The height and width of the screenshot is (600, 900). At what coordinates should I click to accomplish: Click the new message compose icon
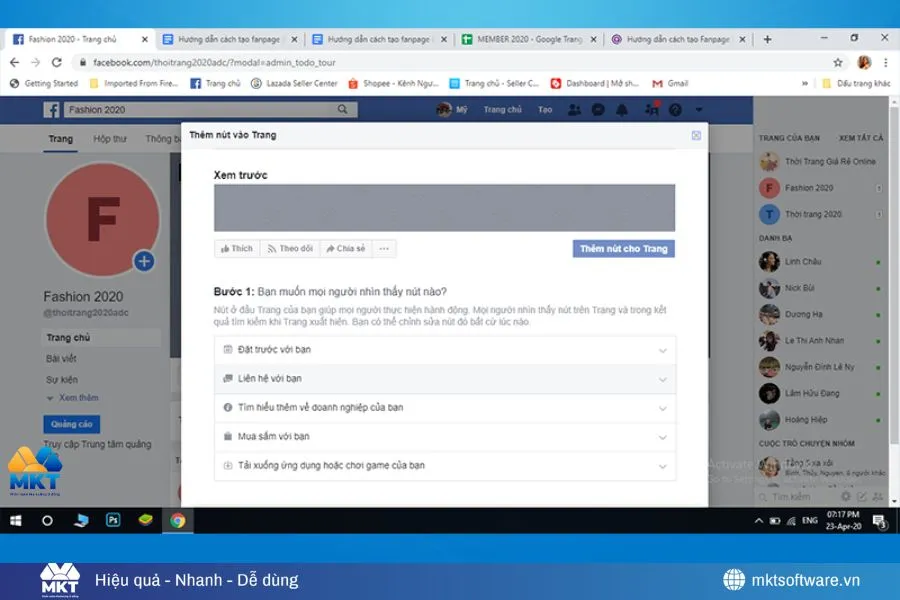[x=863, y=496]
